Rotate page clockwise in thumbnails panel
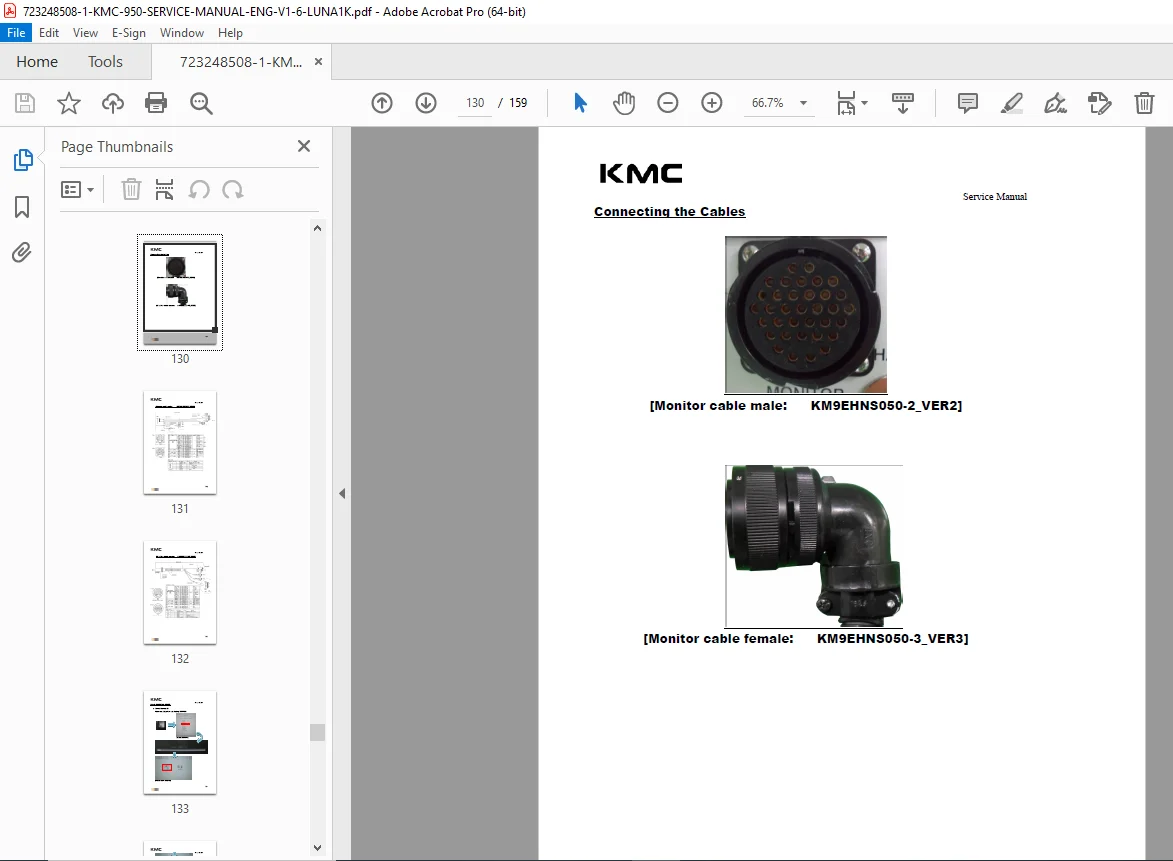 click(233, 190)
